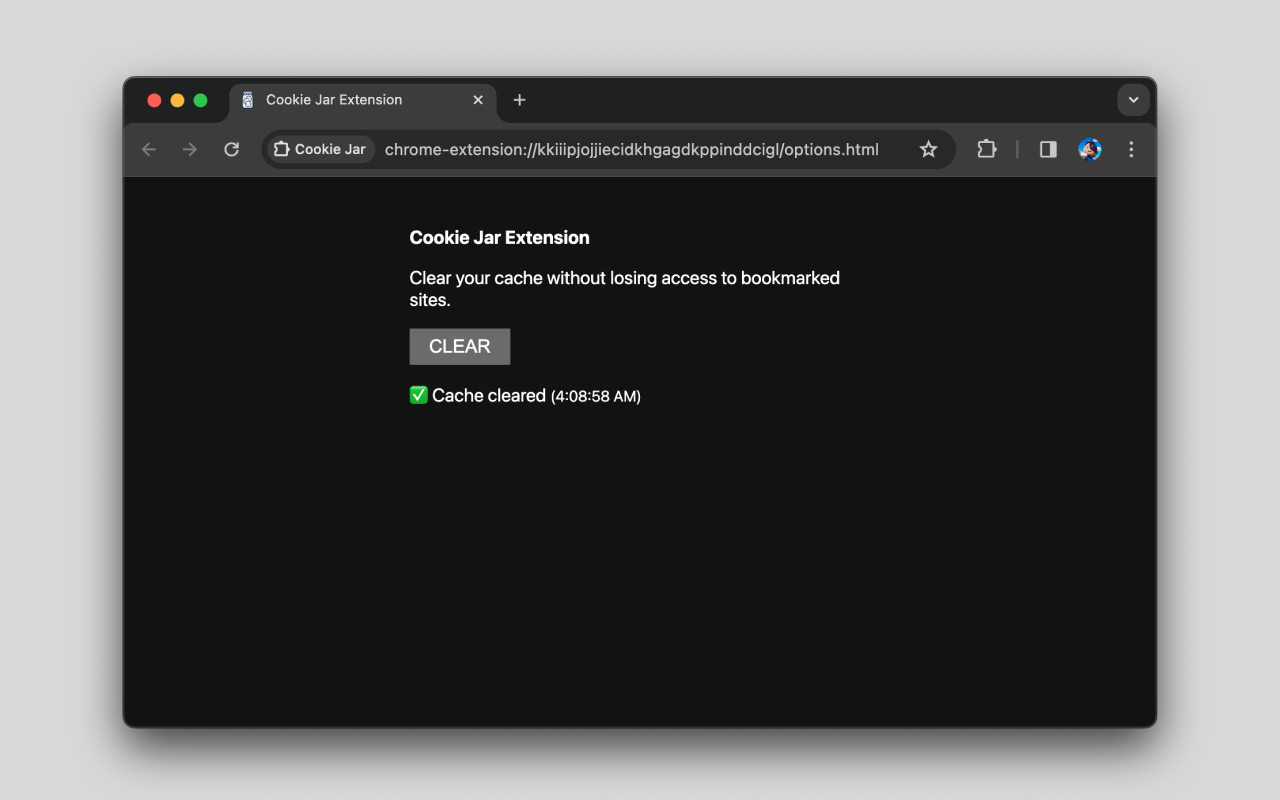Close the Cookie Jar Extension tab
Viewport: 1280px width, 800px height.
tap(478, 100)
